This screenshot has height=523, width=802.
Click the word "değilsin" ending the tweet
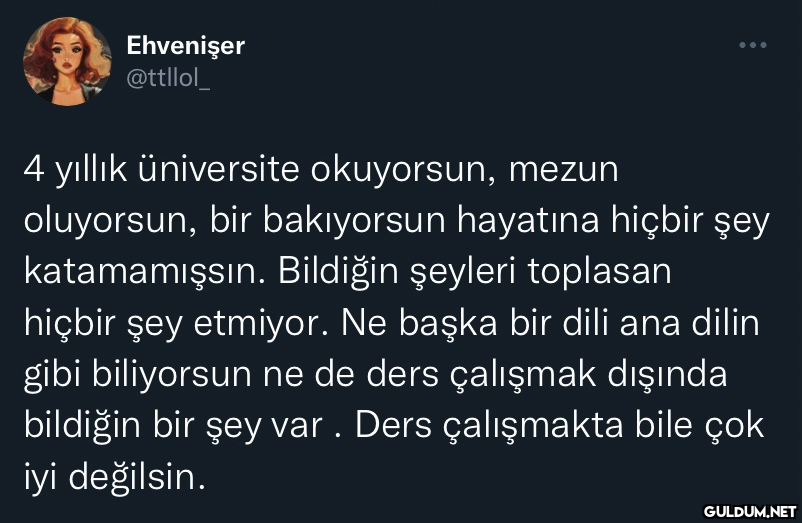(137, 477)
